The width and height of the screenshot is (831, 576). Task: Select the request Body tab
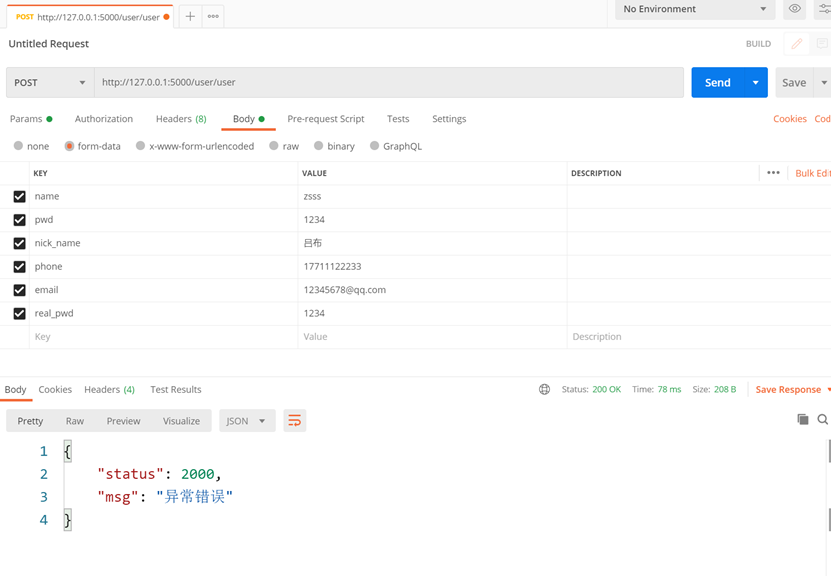click(249, 119)
